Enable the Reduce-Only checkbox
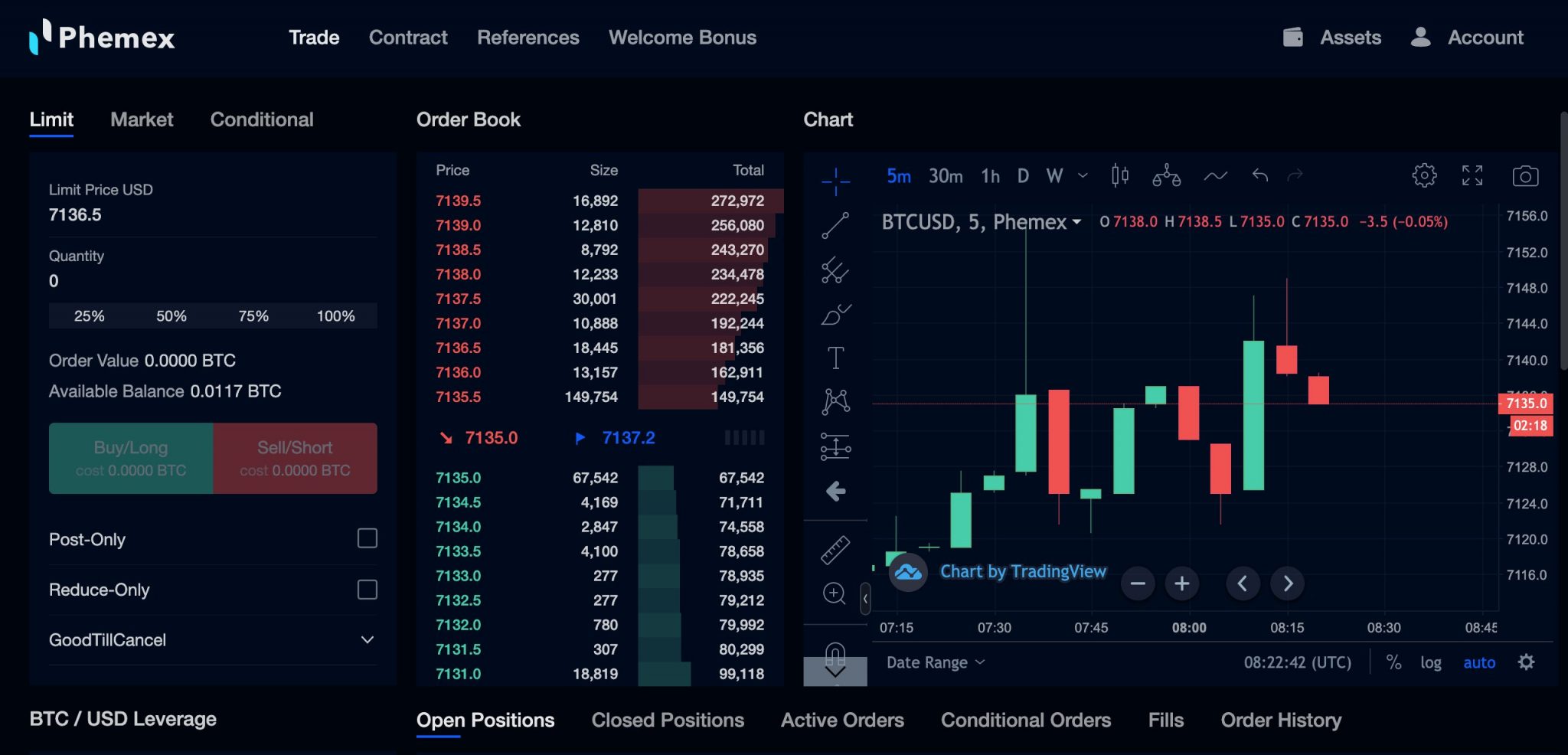 click(368, 590)
